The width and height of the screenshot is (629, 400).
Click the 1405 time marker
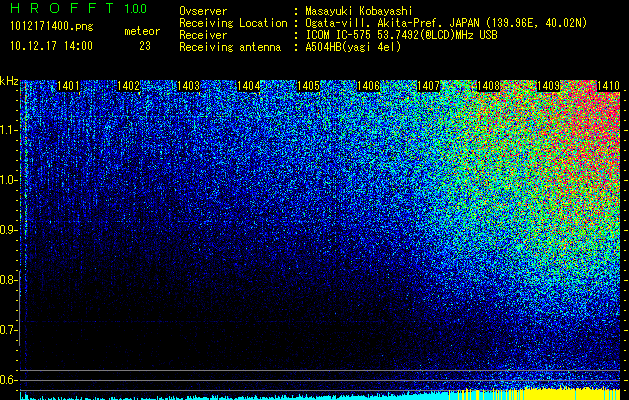(x=308, y=86)
